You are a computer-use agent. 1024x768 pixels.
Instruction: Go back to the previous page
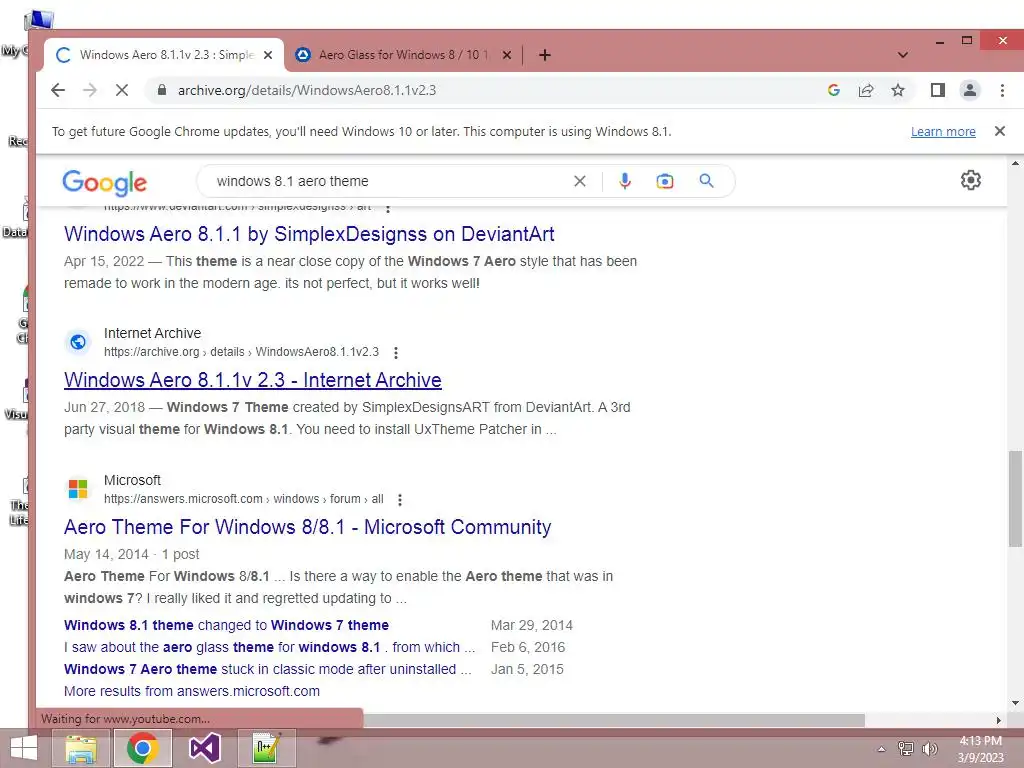(x=58, y=90)
